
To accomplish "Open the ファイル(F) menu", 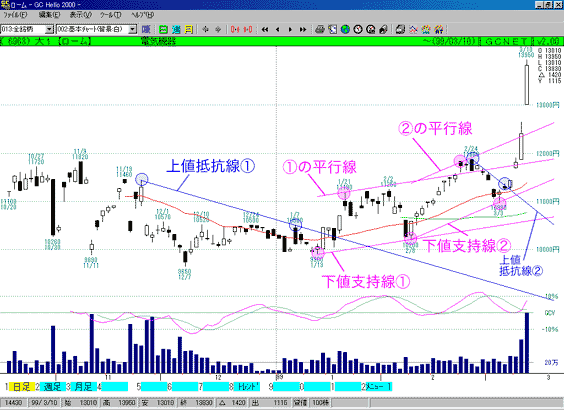I will (15, 15).
